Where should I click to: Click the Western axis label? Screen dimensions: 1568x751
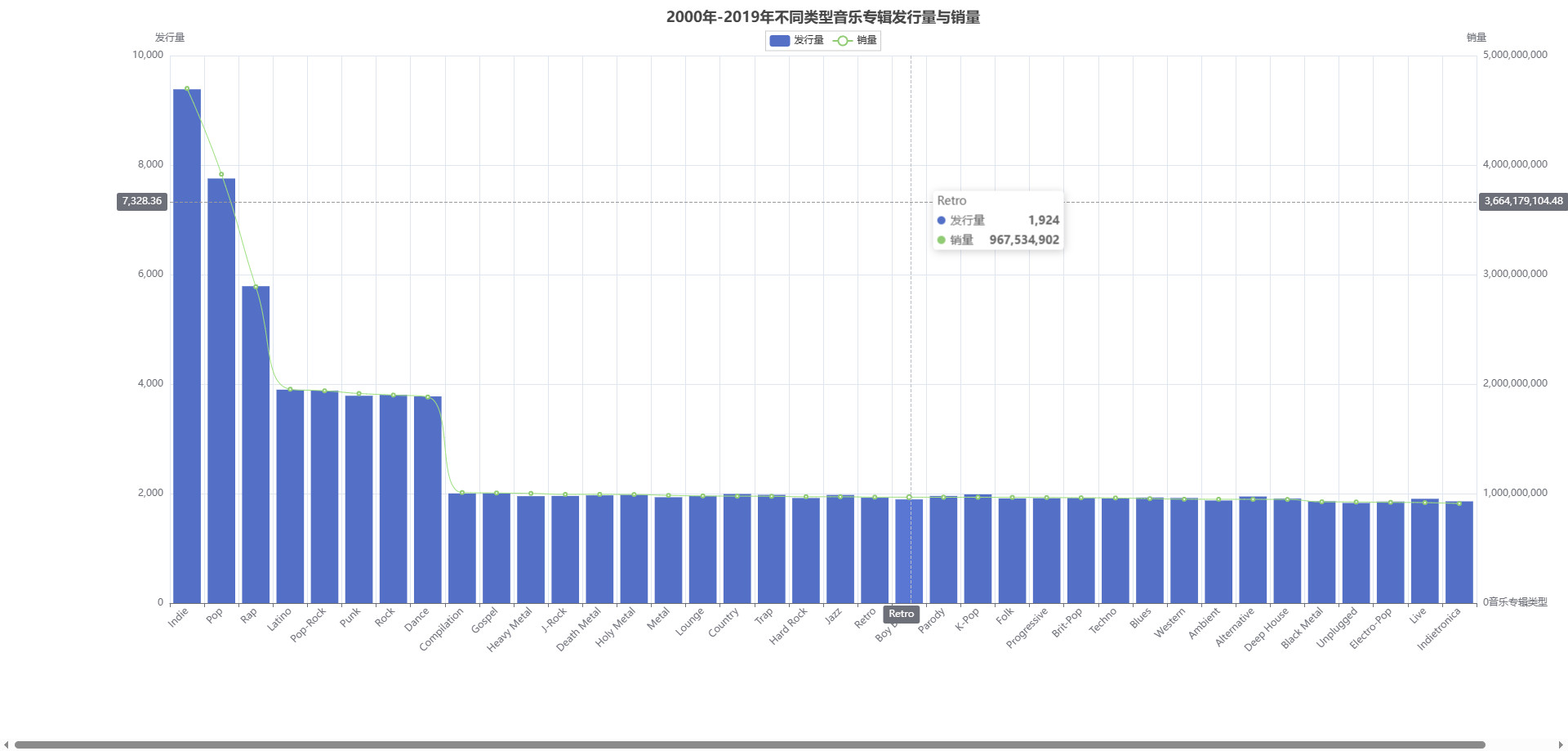[1169, 623]
